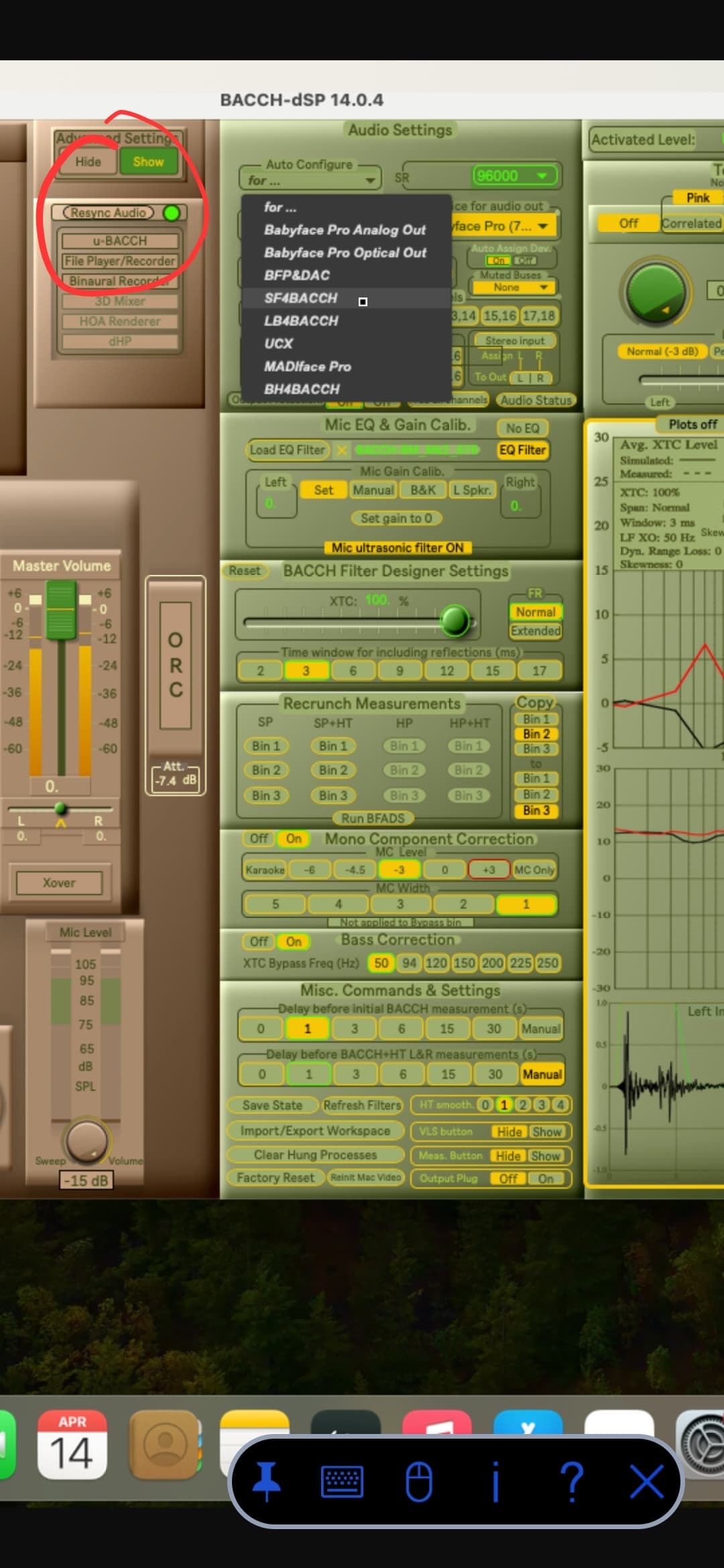Set Output Plug to On
The width and height of the screenshot is (724, 1568).
(546, 1178)
